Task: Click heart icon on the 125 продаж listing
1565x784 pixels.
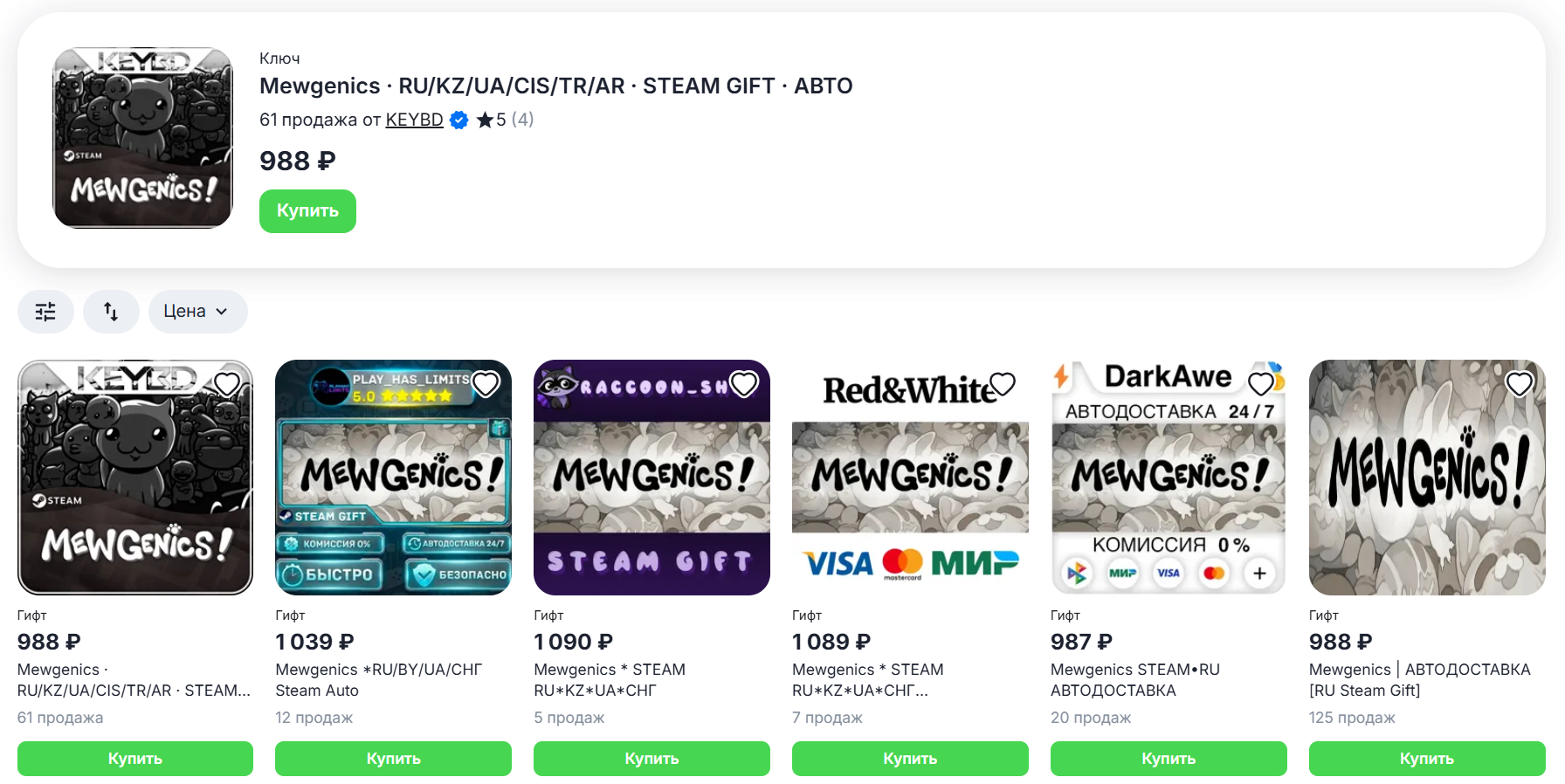Action: (1520, 383)
